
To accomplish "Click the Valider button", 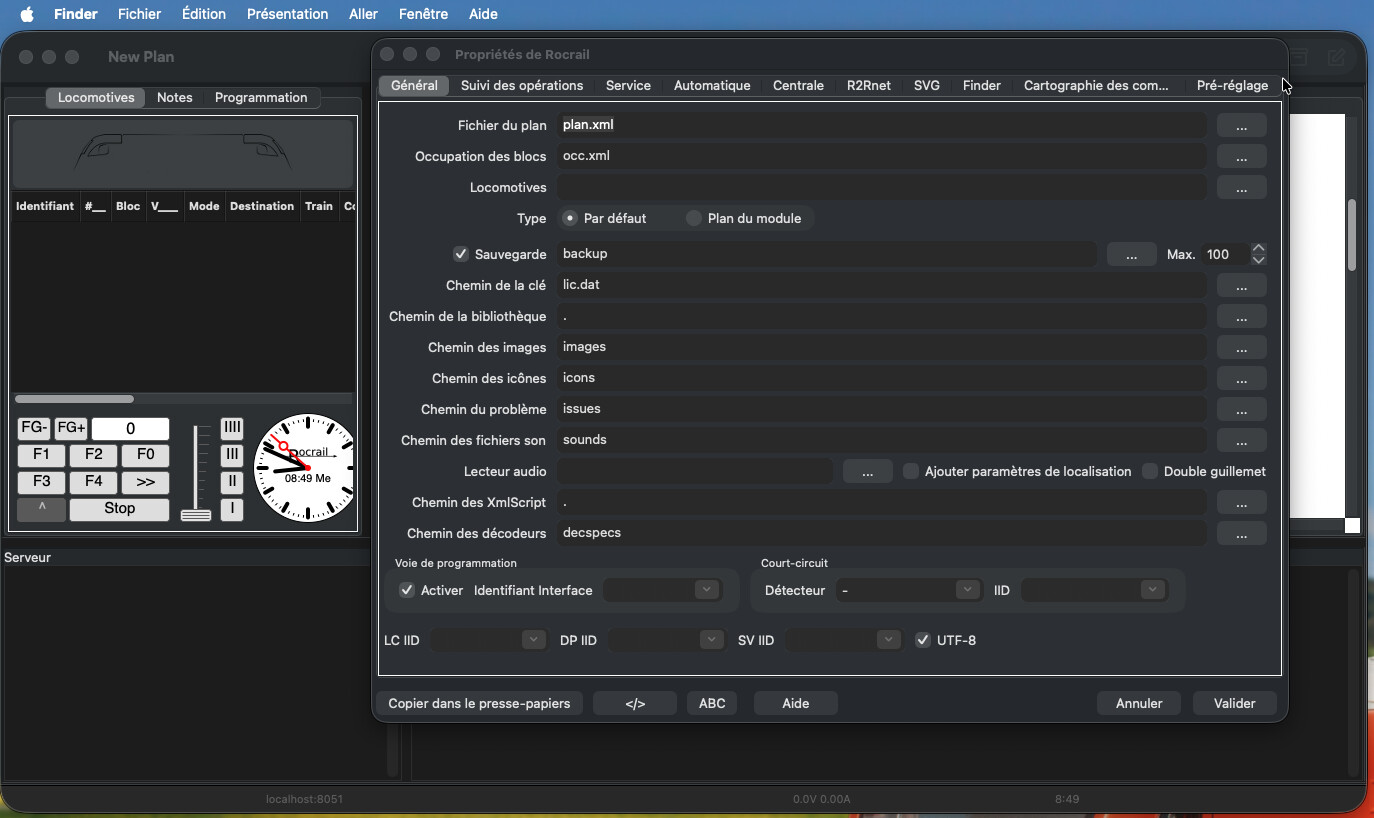I will pos(1234,703).
